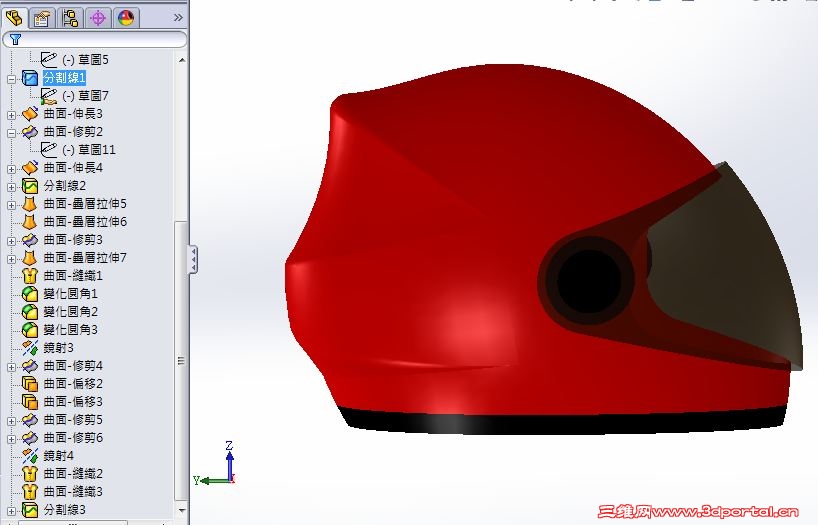Viewport: 818px width, 525px height.
Task: Click the 變化圓角2 fillet icon
Action: (x=30, y=312)
